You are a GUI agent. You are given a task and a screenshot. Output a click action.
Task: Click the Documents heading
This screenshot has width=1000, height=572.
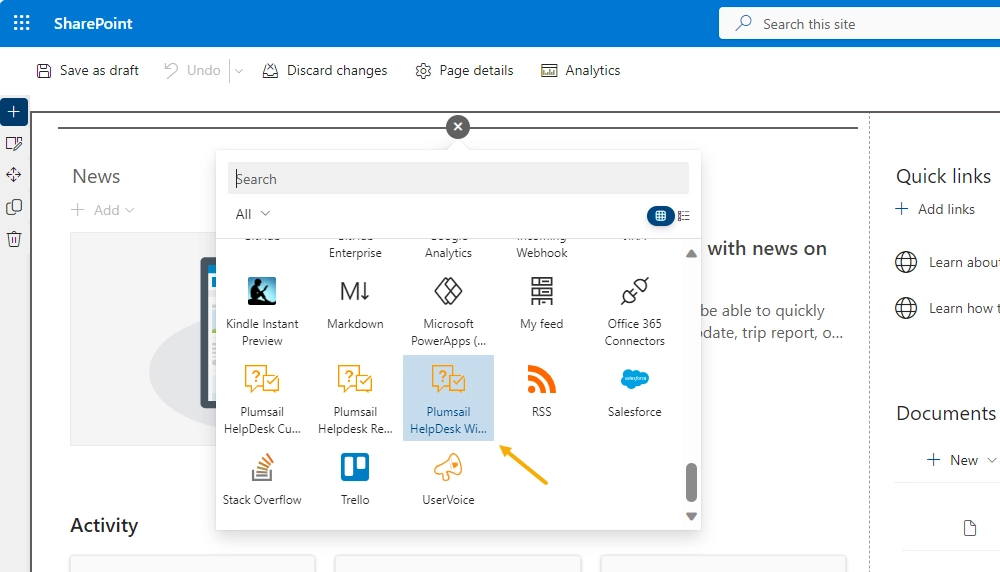click(x=946, y=413)
